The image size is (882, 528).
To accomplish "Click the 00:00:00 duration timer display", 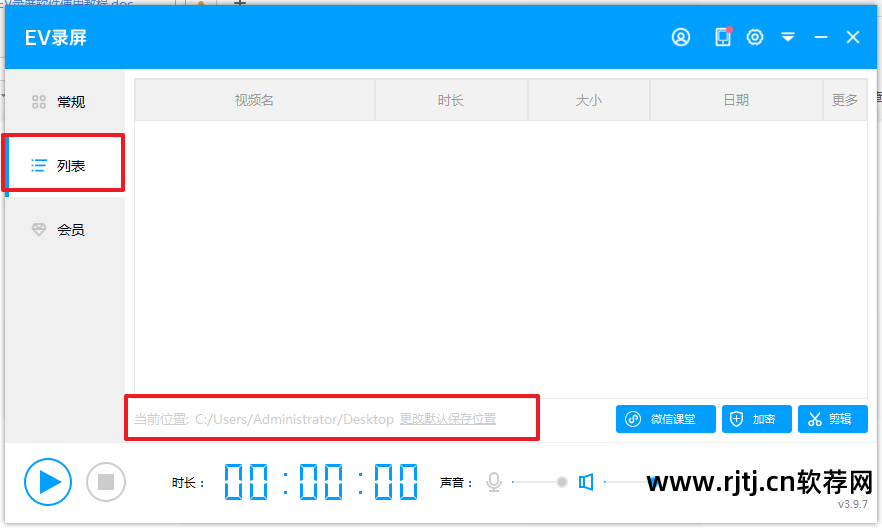I will click(321, 482).
